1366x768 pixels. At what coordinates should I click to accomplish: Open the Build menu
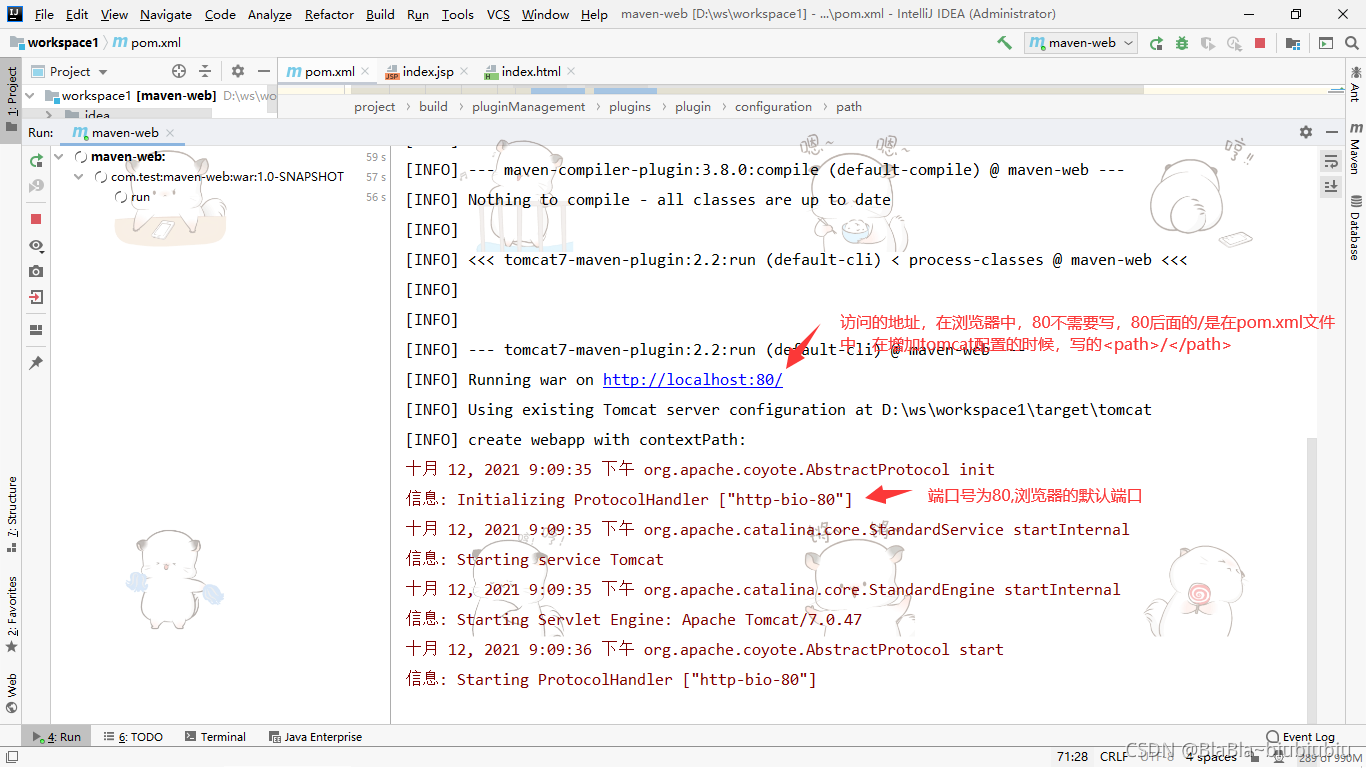coord(380,14)
